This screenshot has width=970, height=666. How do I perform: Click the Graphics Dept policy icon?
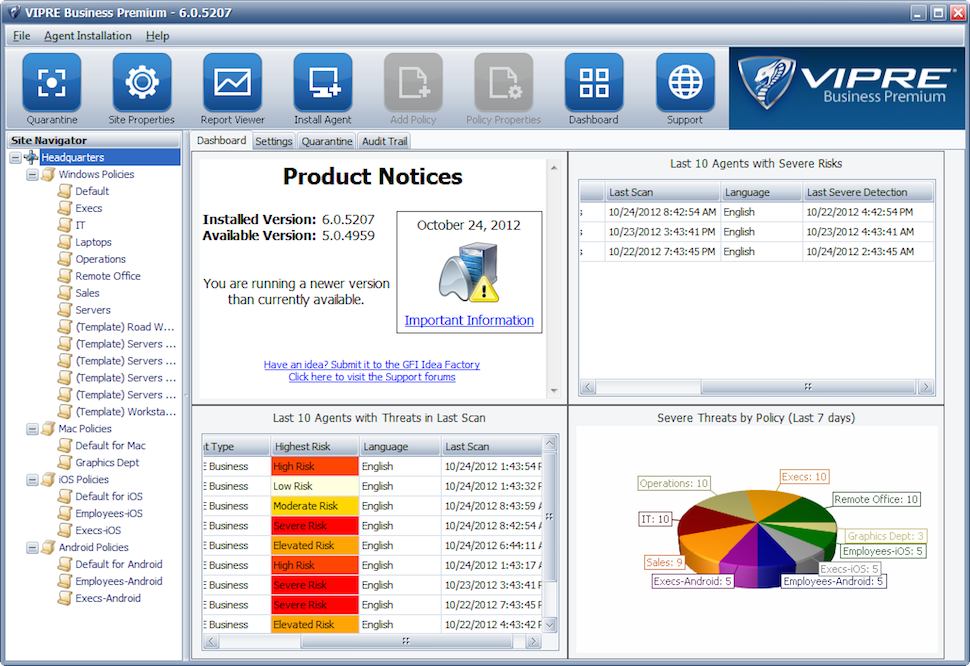coord(65,463)
